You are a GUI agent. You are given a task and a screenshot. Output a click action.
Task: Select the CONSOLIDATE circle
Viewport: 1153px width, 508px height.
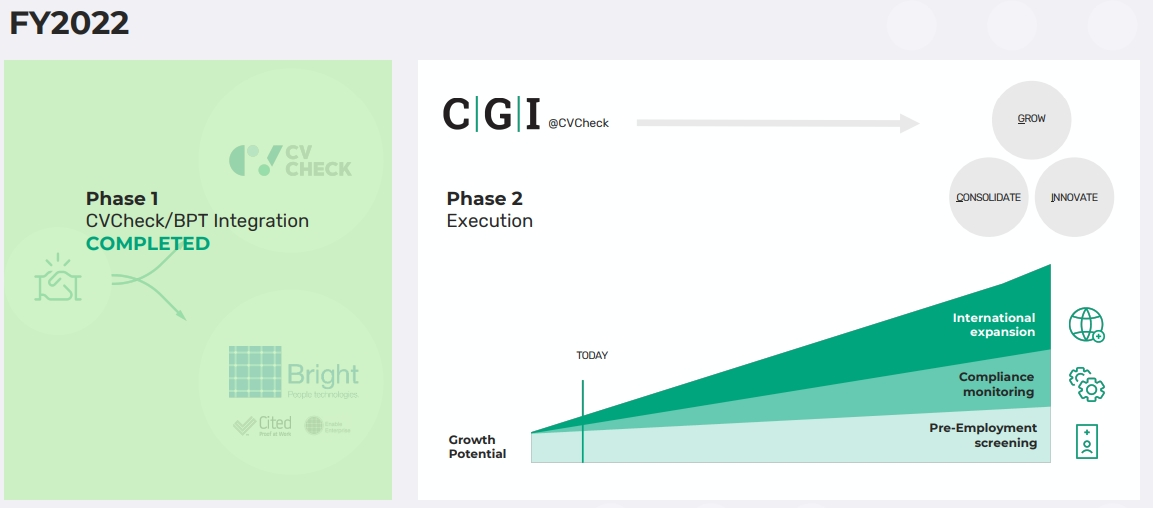[988, 198]
